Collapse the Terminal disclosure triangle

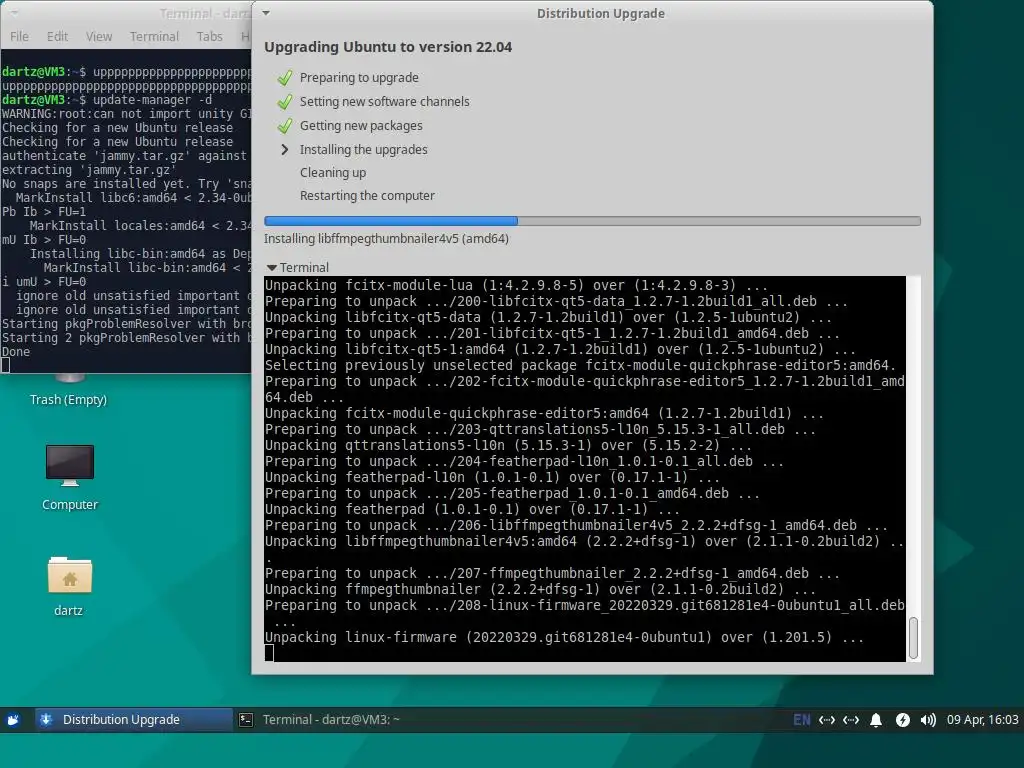tap(272, 268)
